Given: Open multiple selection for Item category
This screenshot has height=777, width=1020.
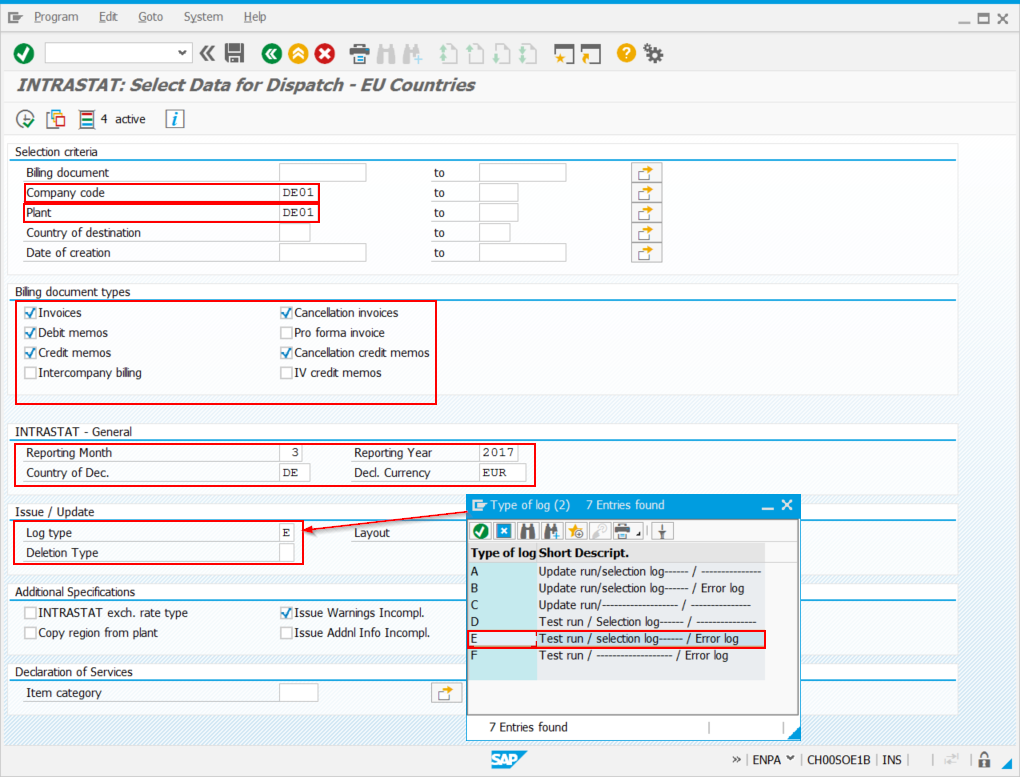Looking at the screenshot, I should pyautogui.click(x=446, y=693).
